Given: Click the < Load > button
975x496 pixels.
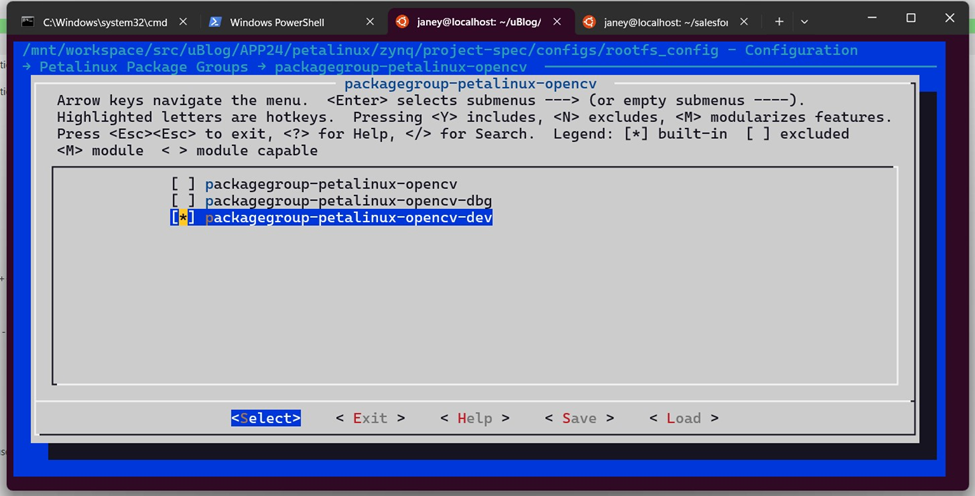Looking at the screenshot, I should click(x=684, y=418).
